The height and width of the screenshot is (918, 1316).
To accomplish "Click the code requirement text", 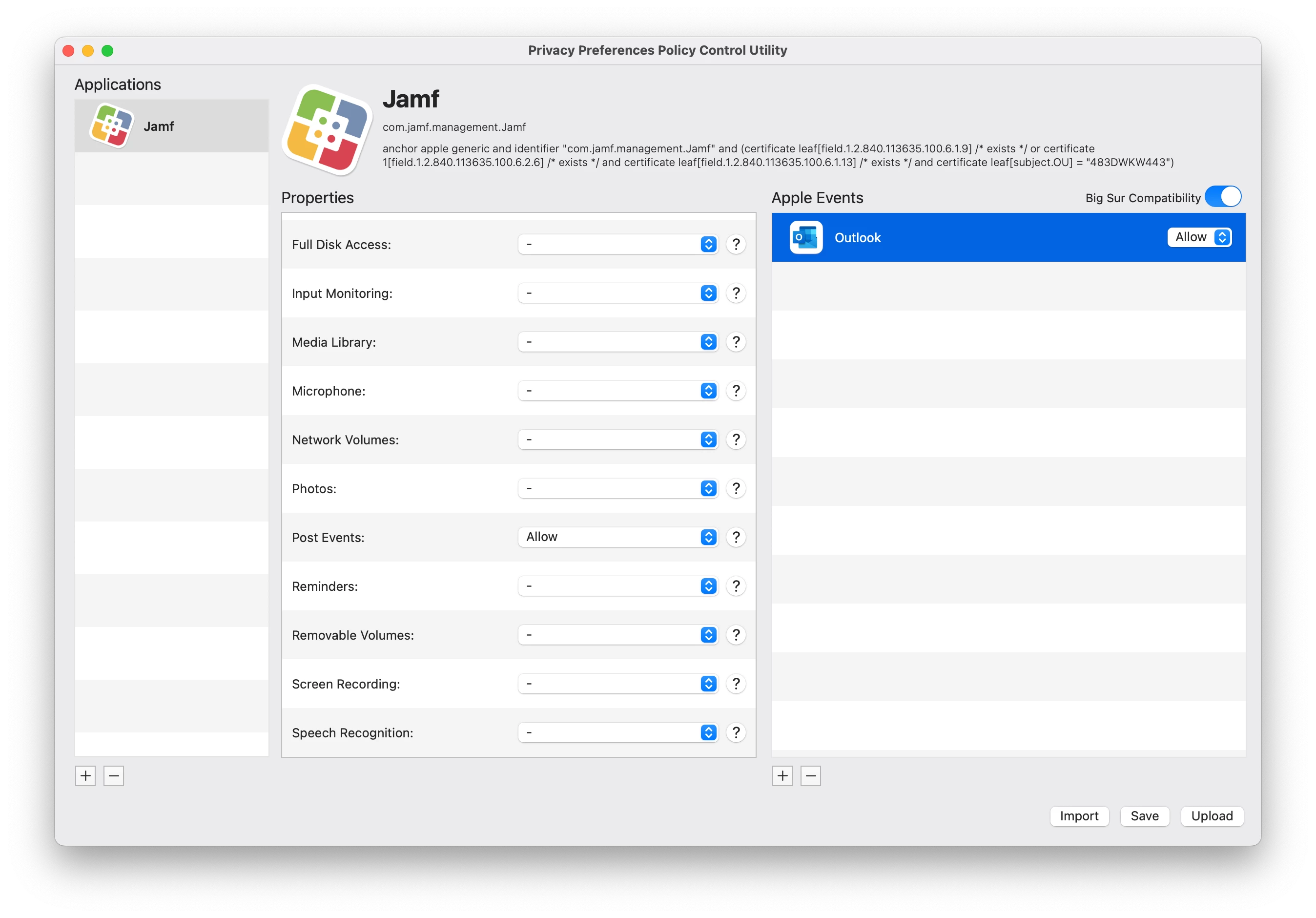I will pyautogui.click(x=778, y=155).
